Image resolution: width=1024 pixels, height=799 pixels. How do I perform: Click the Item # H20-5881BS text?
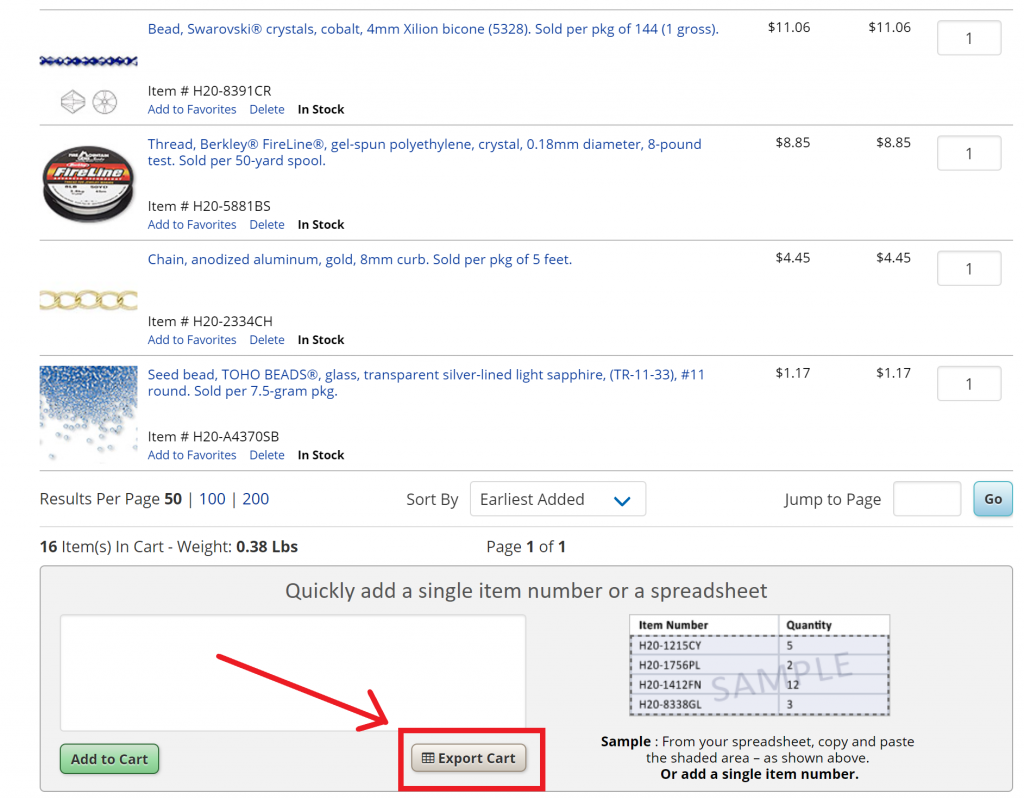(x=209, y=206)
